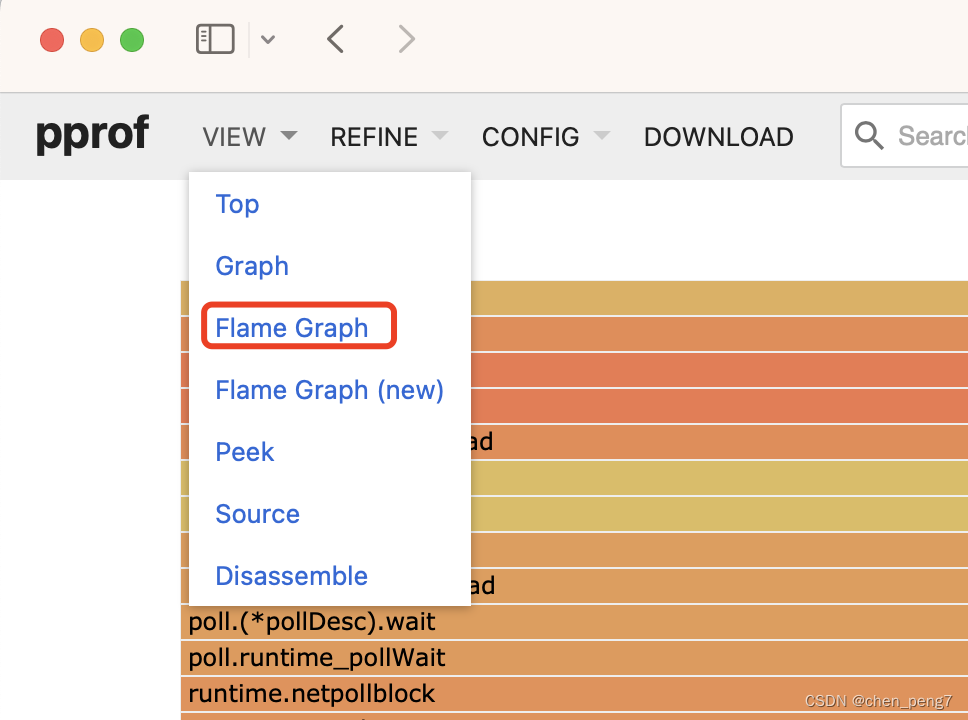
Task: Open the VIEW dropdown menu
Action: point(249,136)
